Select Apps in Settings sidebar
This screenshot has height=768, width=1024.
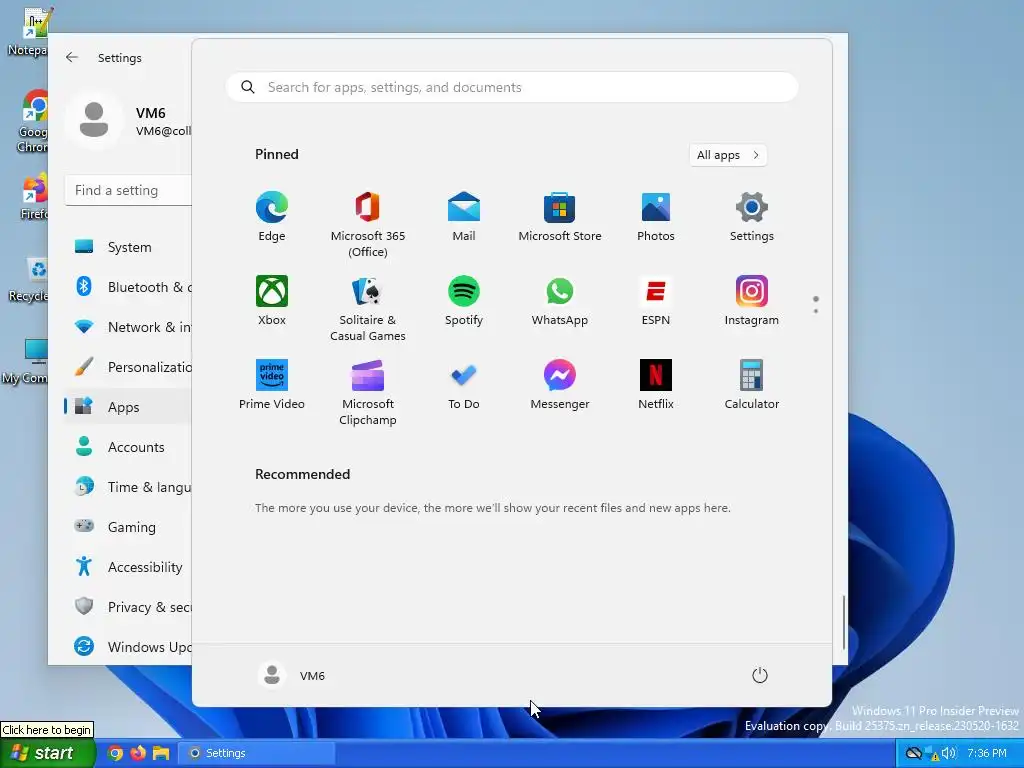click(128, 407)
